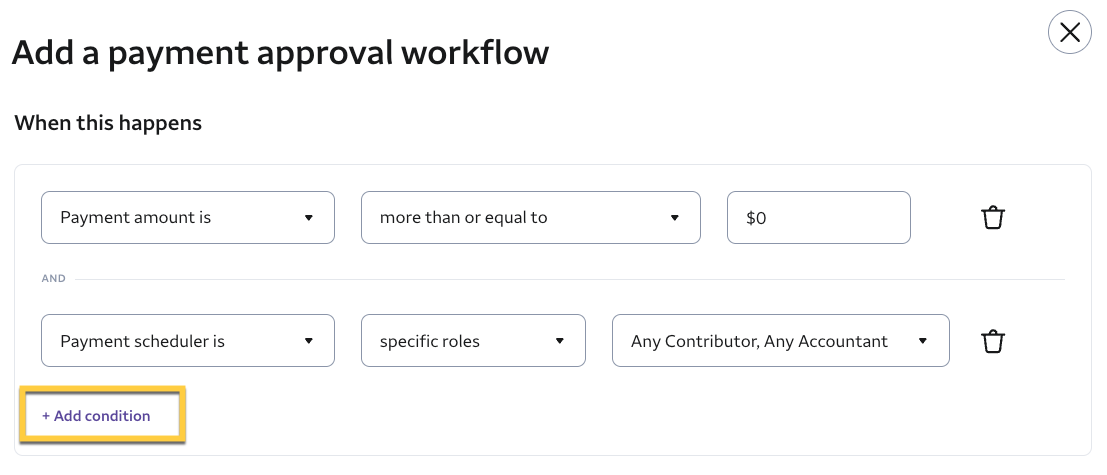The image size is (1107, 475).
Task: Focus the $0 payment amount field
Action: (818, 218)
